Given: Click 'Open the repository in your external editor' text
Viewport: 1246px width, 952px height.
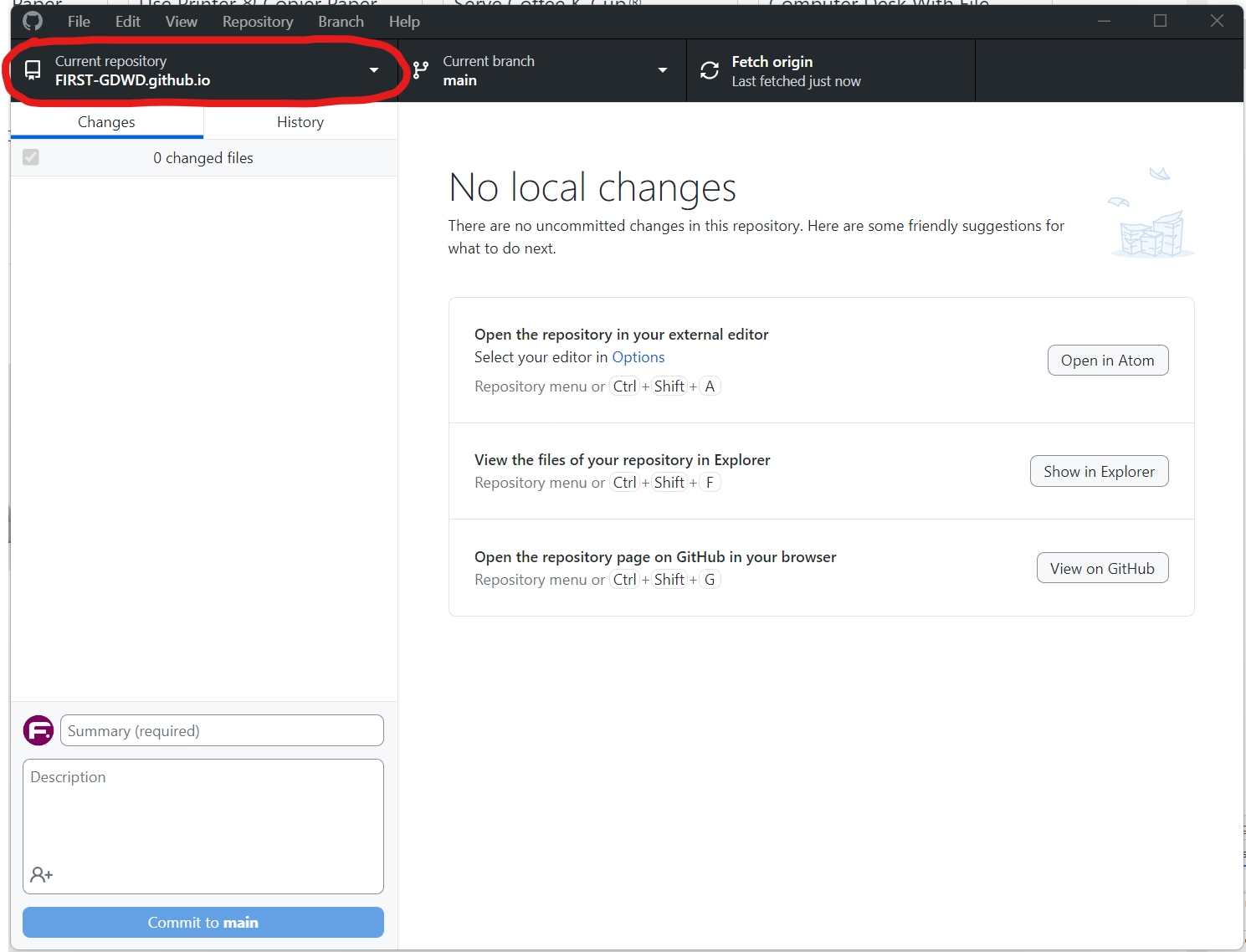Looking at the screenshot, I should (622, 335).
